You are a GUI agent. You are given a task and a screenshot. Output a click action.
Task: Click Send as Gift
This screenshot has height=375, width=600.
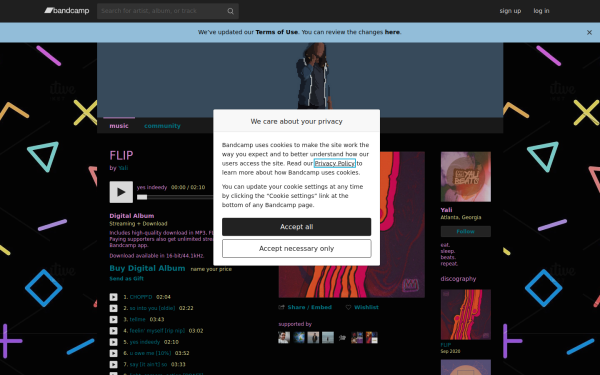[x=127, y=279]
